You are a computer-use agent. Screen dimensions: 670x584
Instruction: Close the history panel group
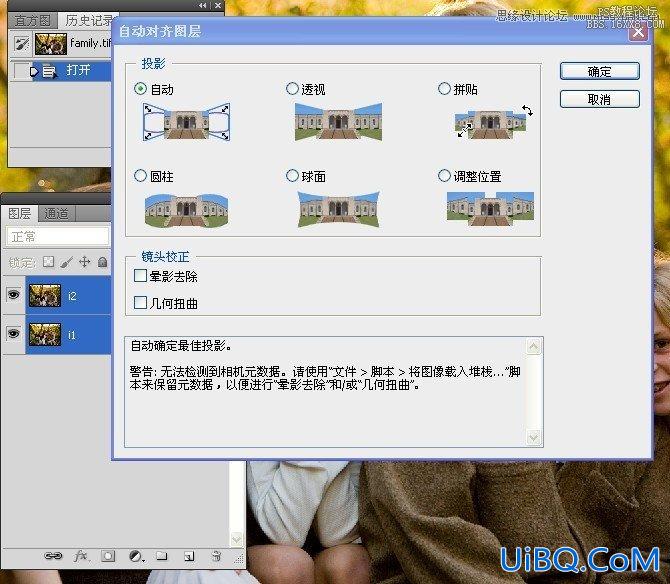(218, 5)
